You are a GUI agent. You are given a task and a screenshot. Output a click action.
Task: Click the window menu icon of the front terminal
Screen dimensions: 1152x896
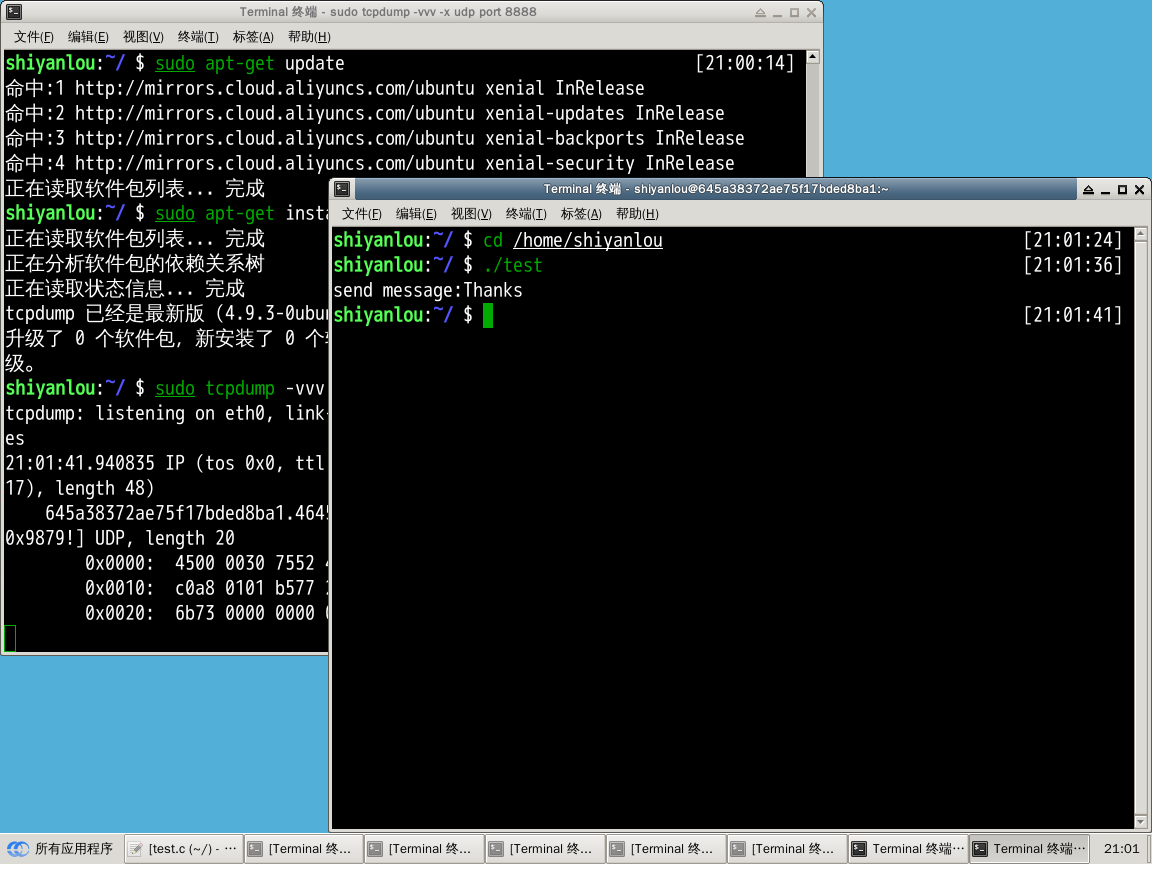click(x=342, y=189)
